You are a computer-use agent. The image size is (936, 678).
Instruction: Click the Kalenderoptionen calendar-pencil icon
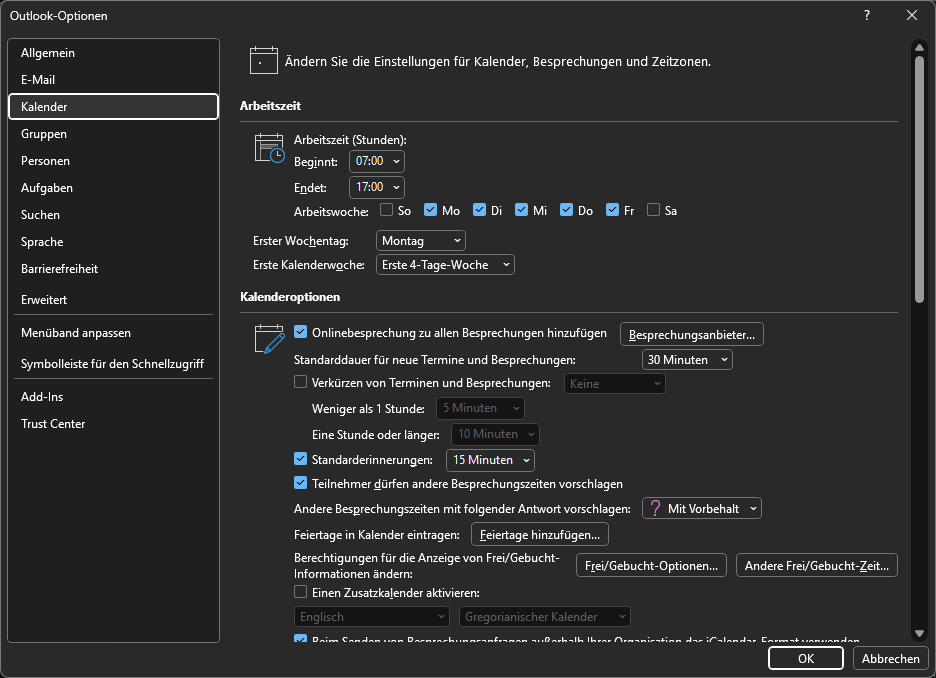[269, 340]
